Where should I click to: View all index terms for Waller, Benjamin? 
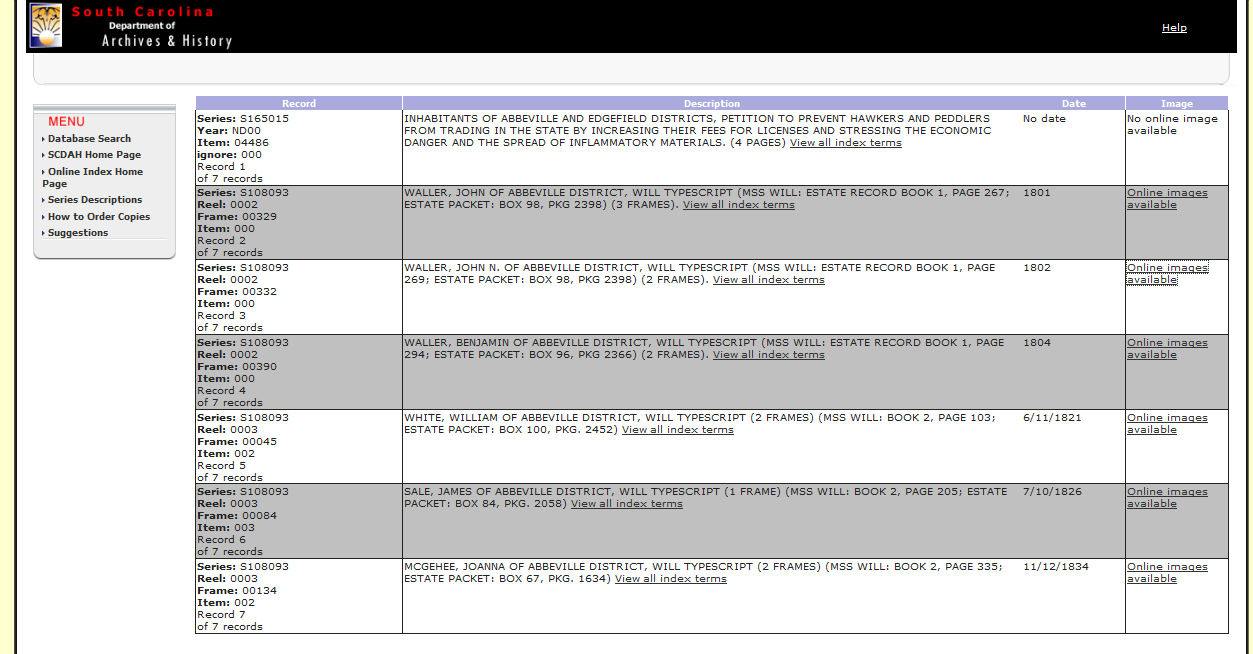(769, 355)
